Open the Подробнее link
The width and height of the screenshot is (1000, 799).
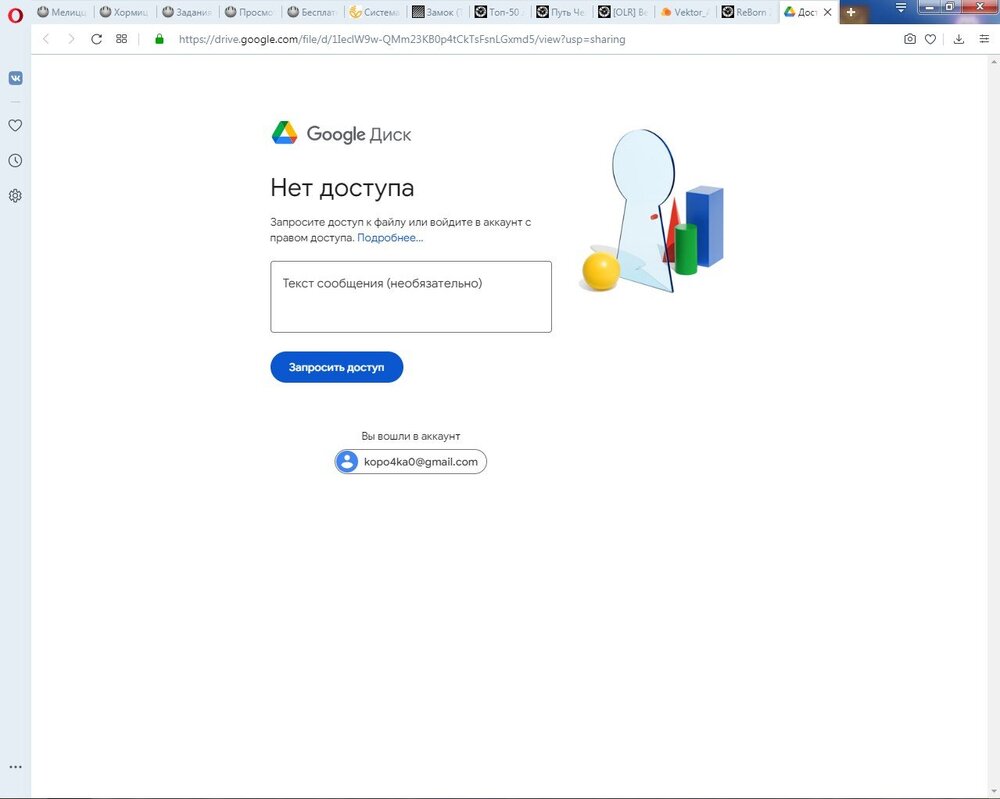pyautogui.click(x=389, y=238)
